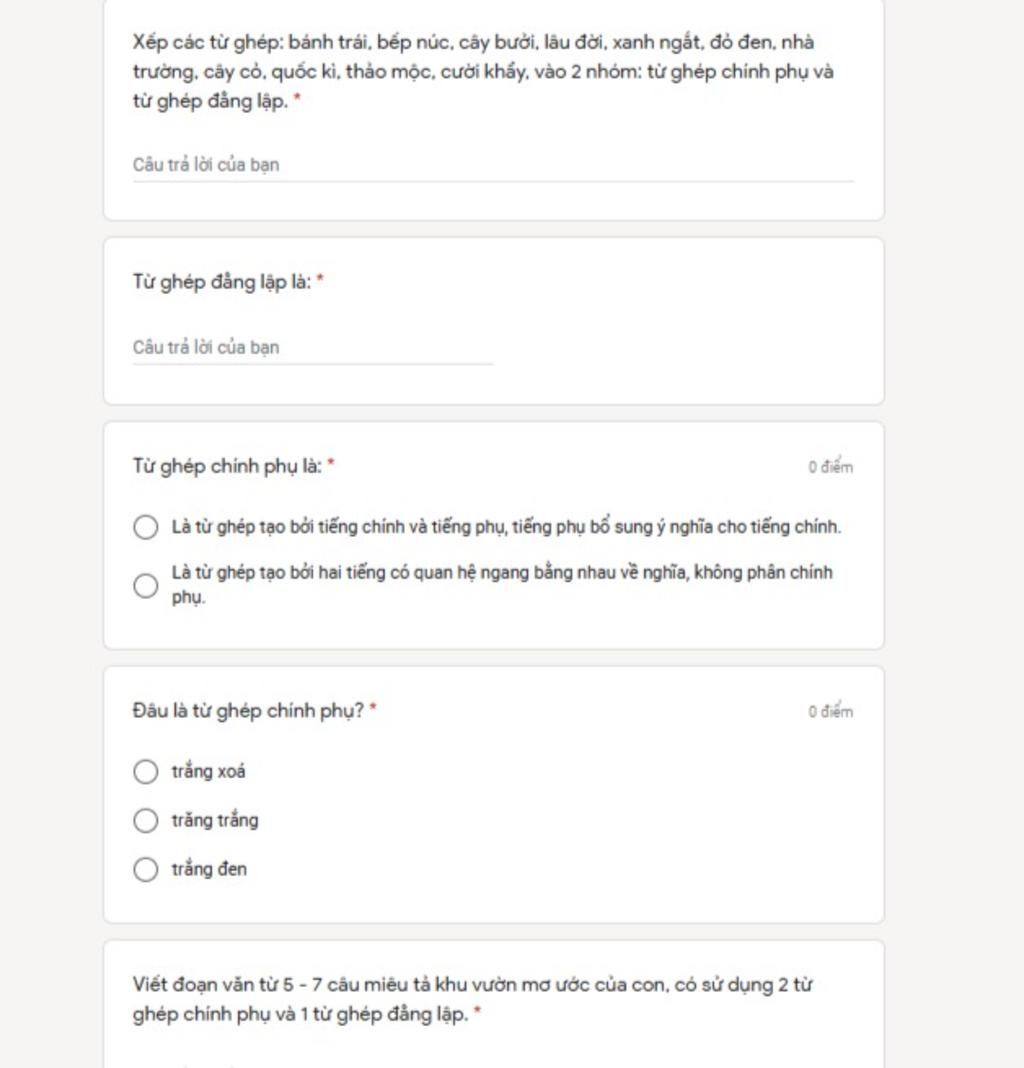
Task: Click the 'Từ ghép chính phụ là:' question title
Action: [227, 467]
